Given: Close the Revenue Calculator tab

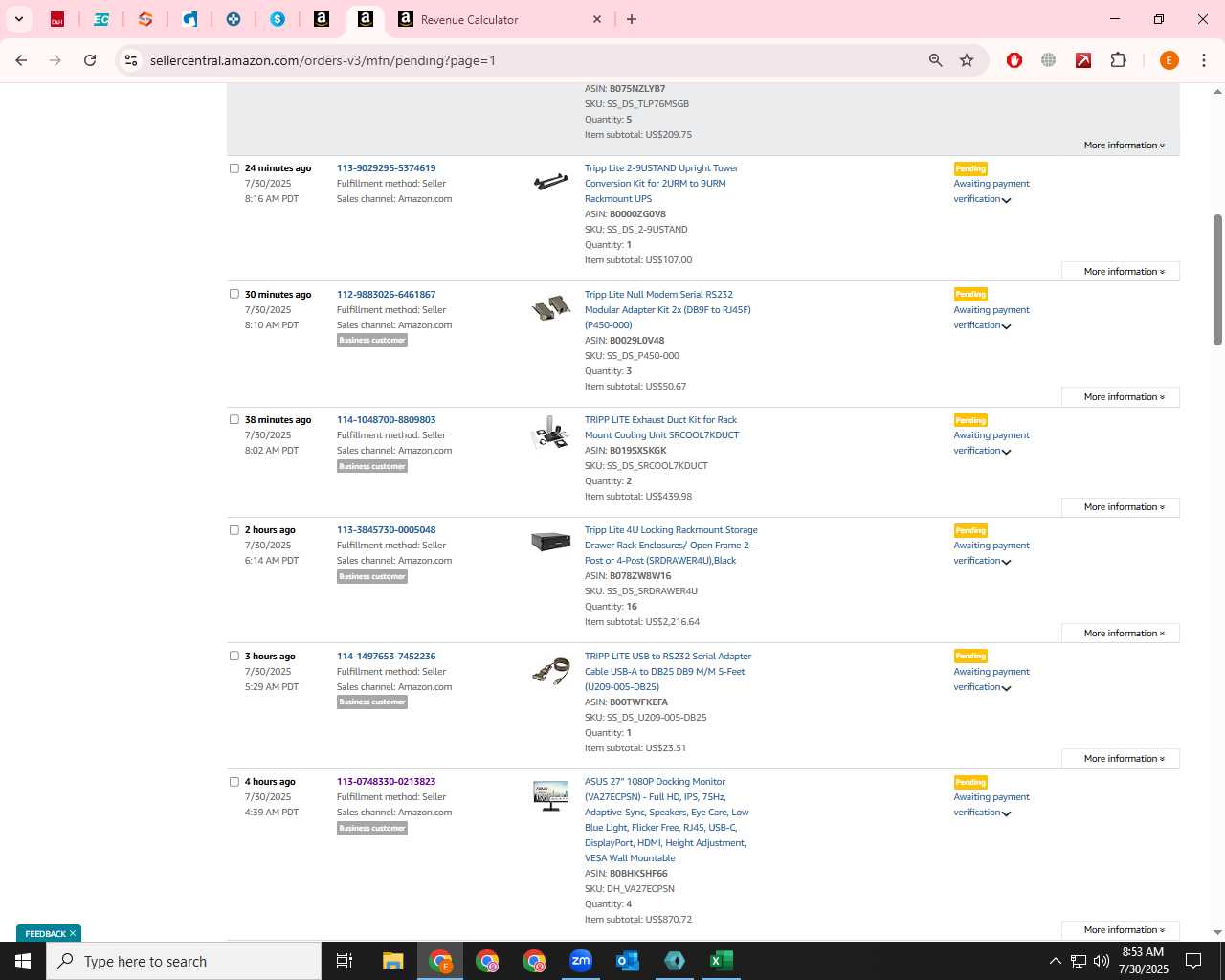Looking at the screenshot, I should [x=597, y=19].
